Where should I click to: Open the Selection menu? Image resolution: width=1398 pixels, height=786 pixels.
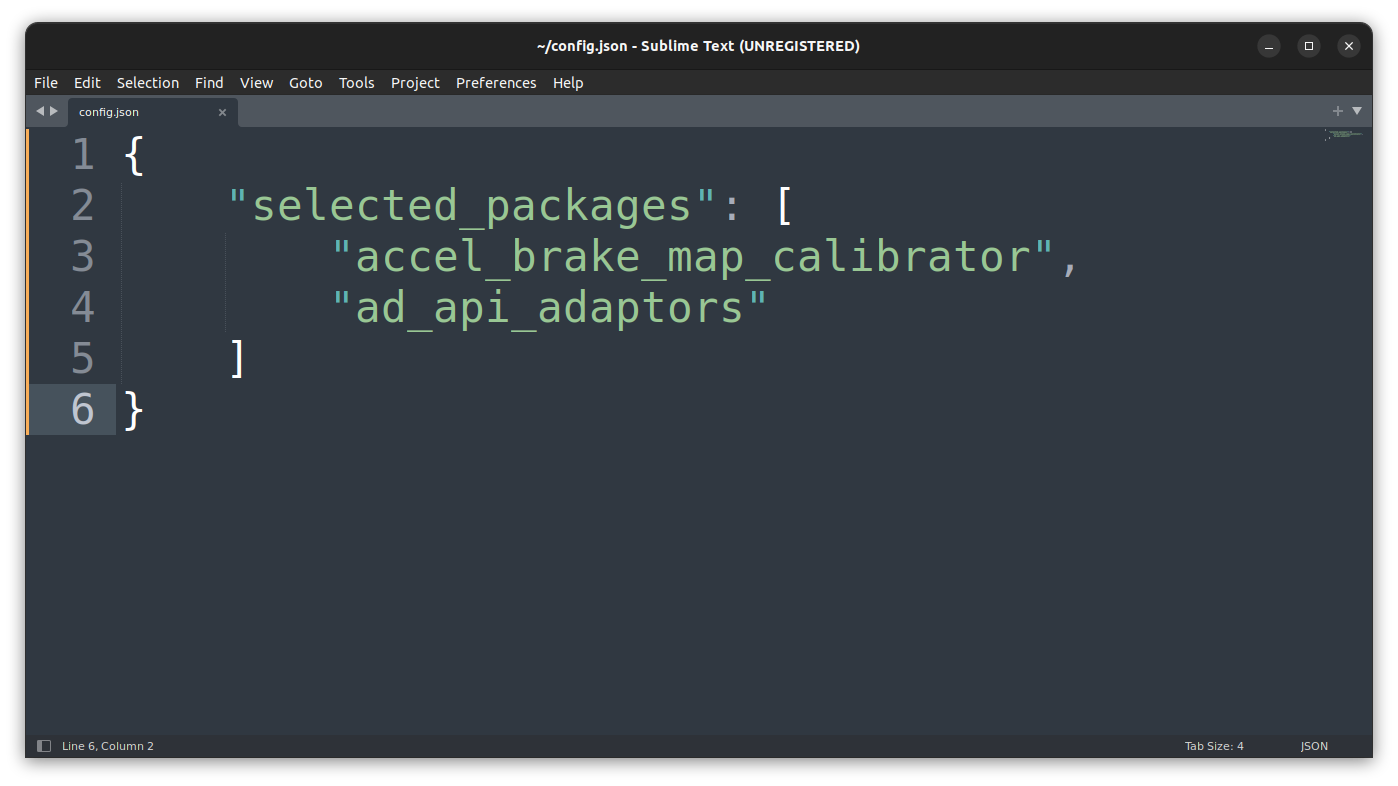tap(147, 83)
